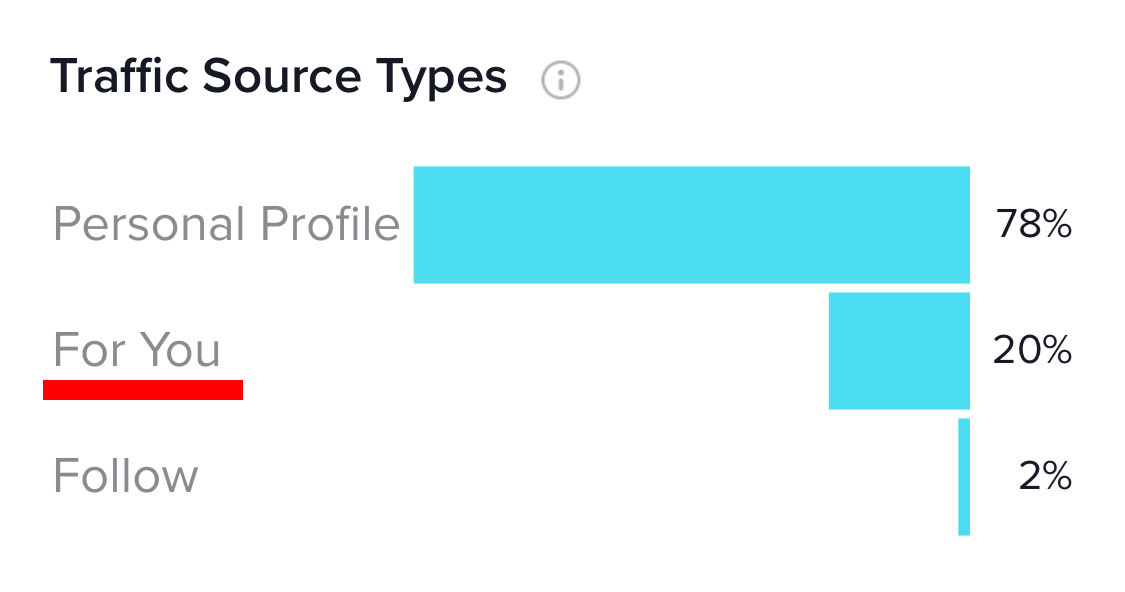Click the red underline beneath For You
Viewport: 1125px width, 592px height.
pos(143,390)
